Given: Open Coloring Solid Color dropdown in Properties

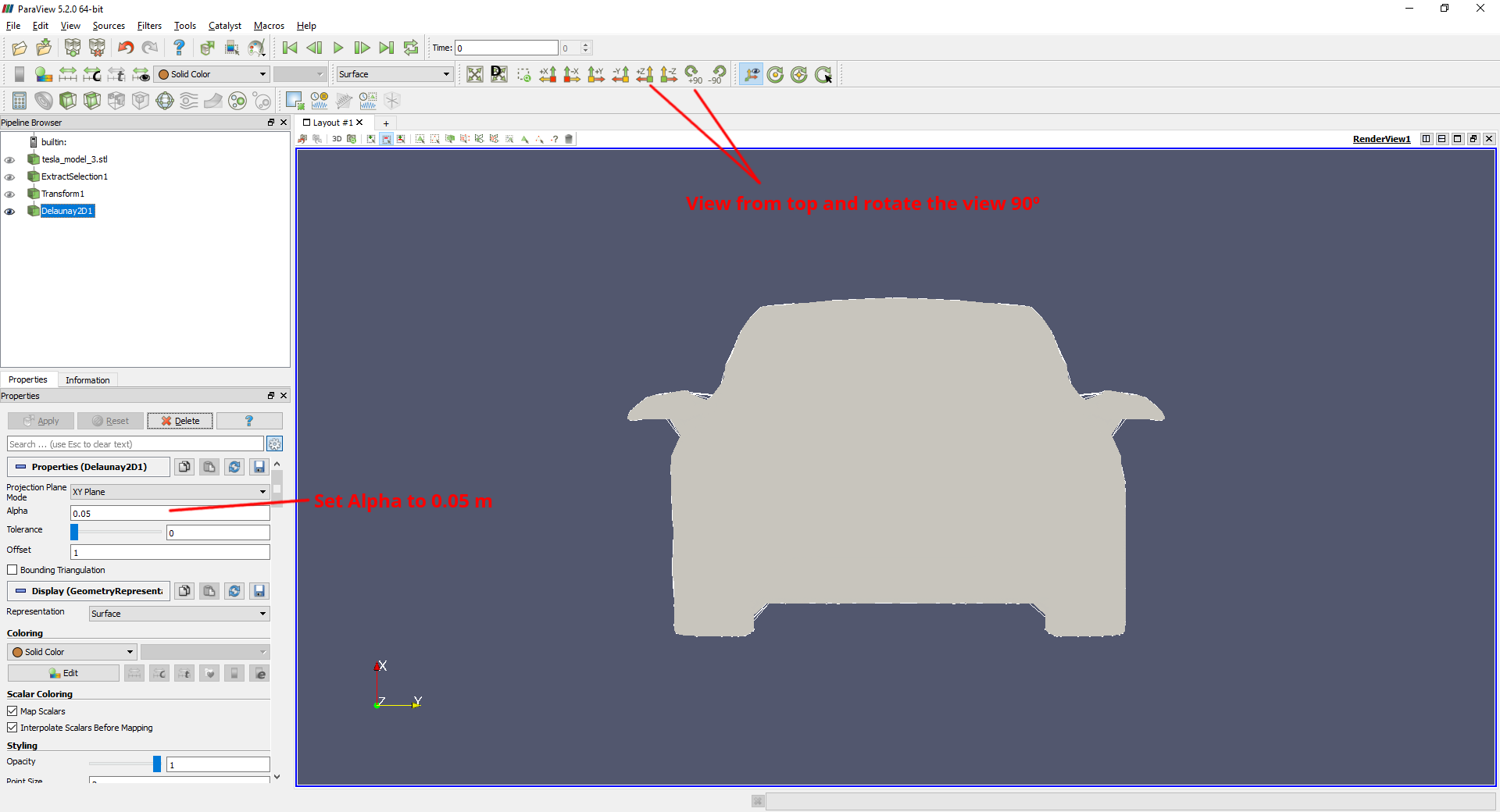Looking at the screenshot, I should coord(72,652).
